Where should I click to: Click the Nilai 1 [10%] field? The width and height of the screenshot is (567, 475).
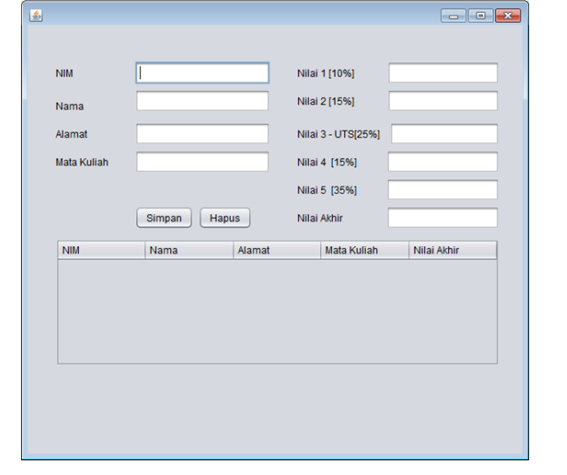point(443,73)
